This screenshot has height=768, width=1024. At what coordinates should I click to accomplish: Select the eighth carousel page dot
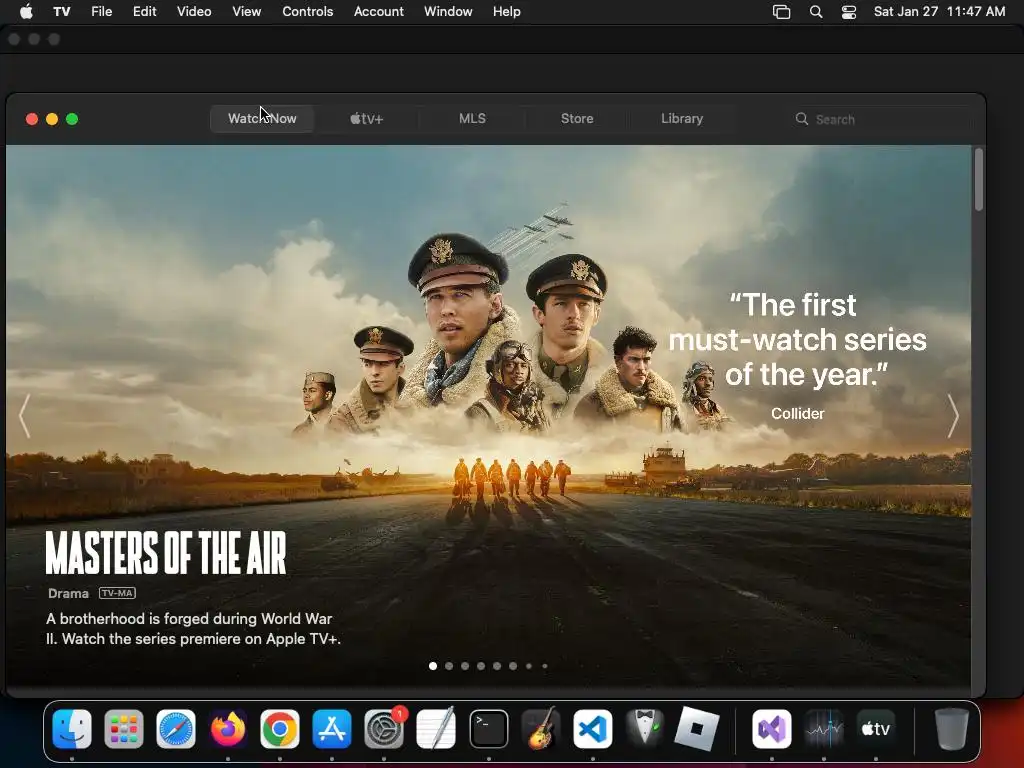pyautogui.click(x=545, y=666)
